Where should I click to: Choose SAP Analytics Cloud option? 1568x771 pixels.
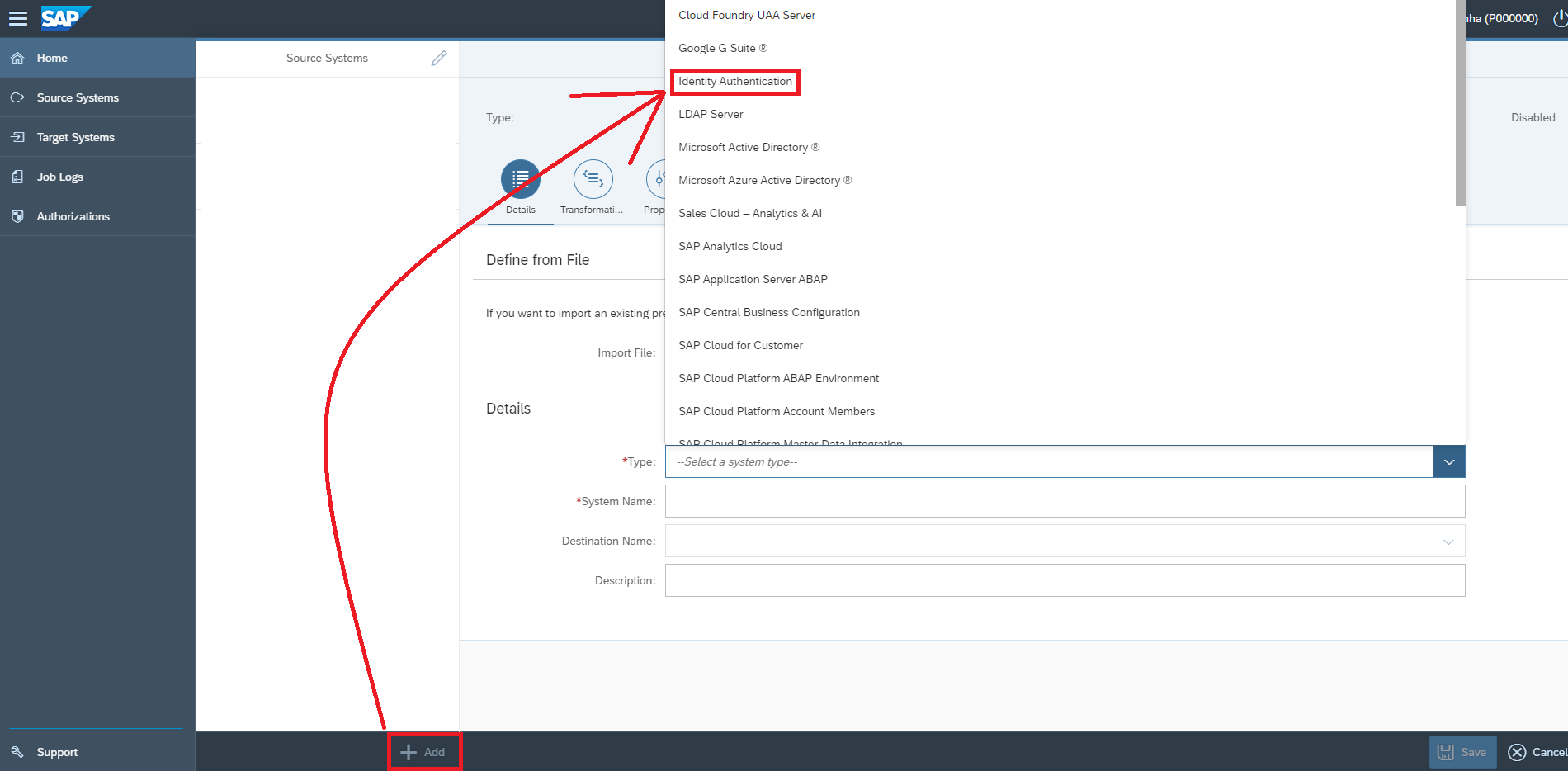1060,246
